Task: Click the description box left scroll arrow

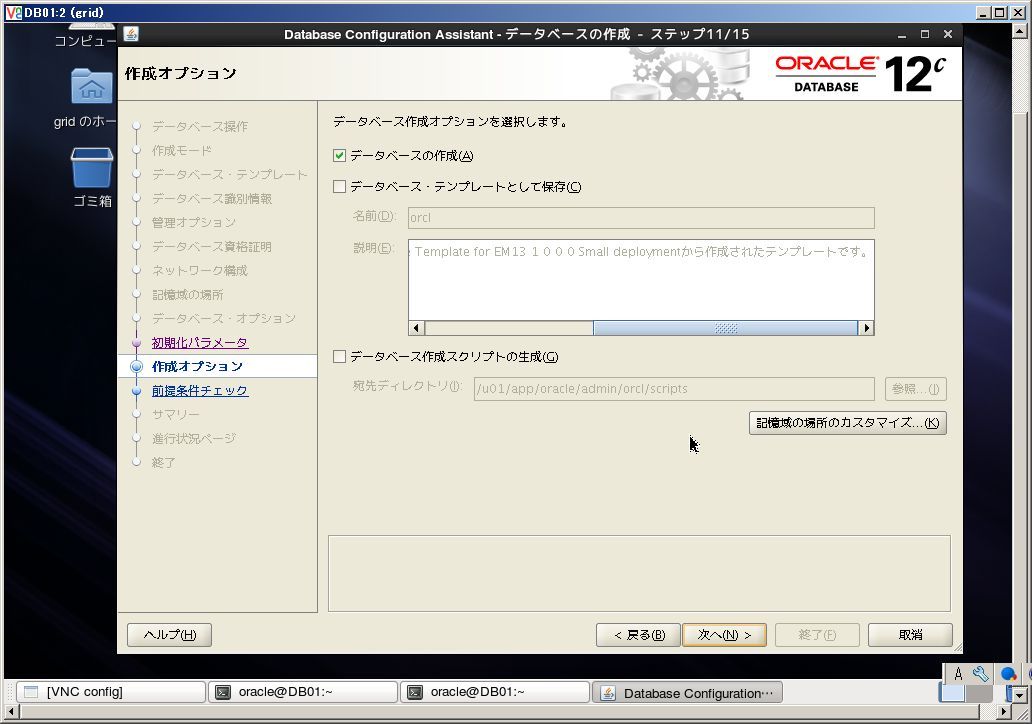Action: pyautogui.click(x=417, y=328)
